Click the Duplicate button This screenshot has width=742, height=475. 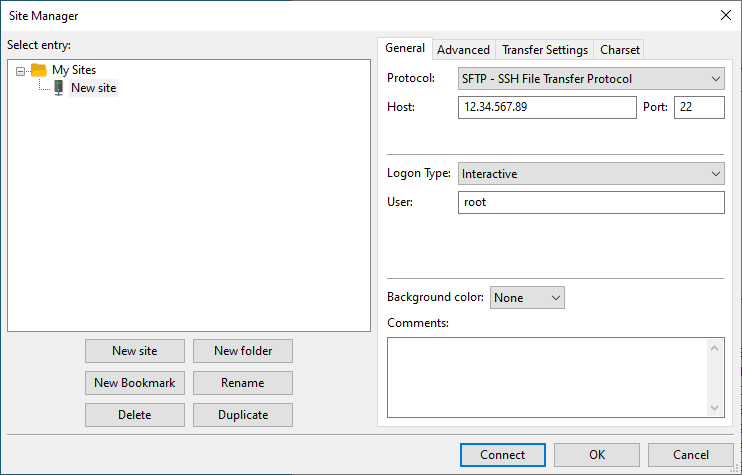coord(243,415)
